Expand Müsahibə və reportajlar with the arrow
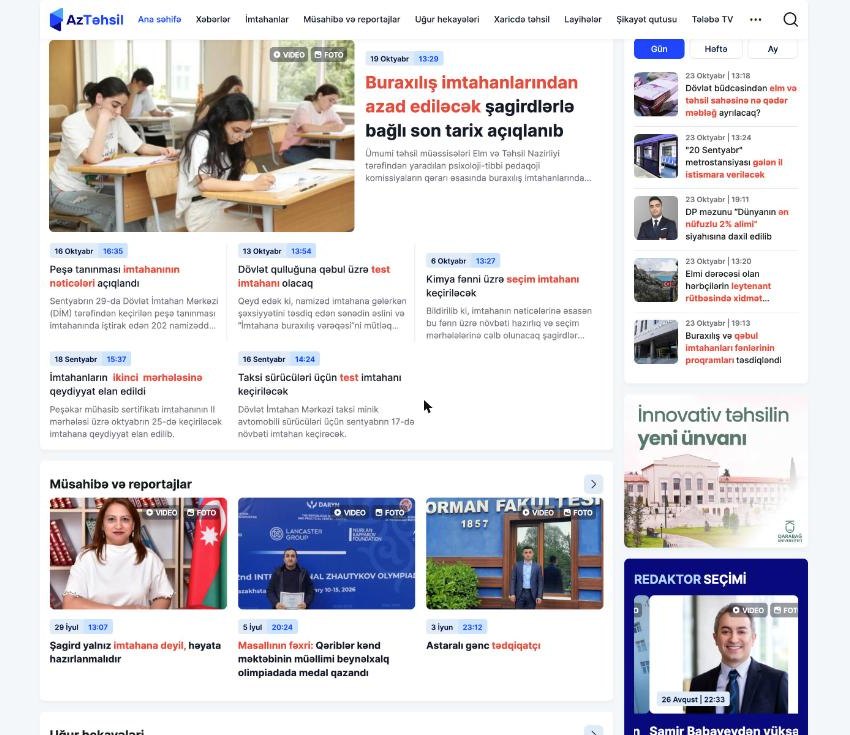Screen dimensions: 850x735 click(x=594, y=484)
